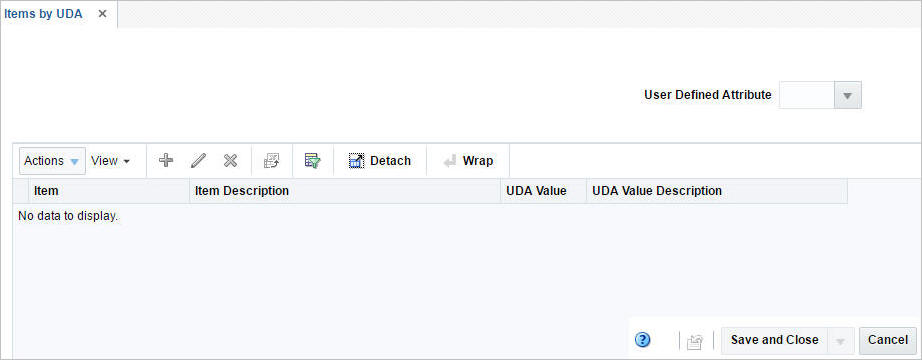922x360 pixels.
Task: Click the disabled notes icon beside Help
Action: pyautogui.click(x=695, y=341)
